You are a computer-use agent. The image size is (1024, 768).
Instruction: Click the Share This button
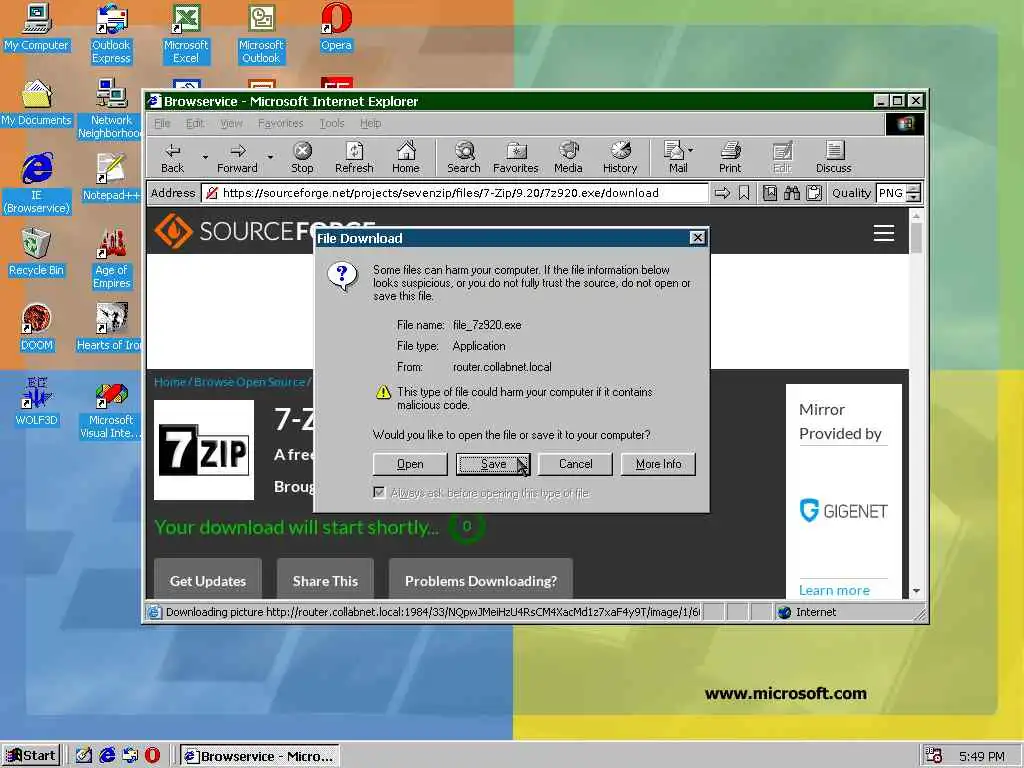point(325,579)
